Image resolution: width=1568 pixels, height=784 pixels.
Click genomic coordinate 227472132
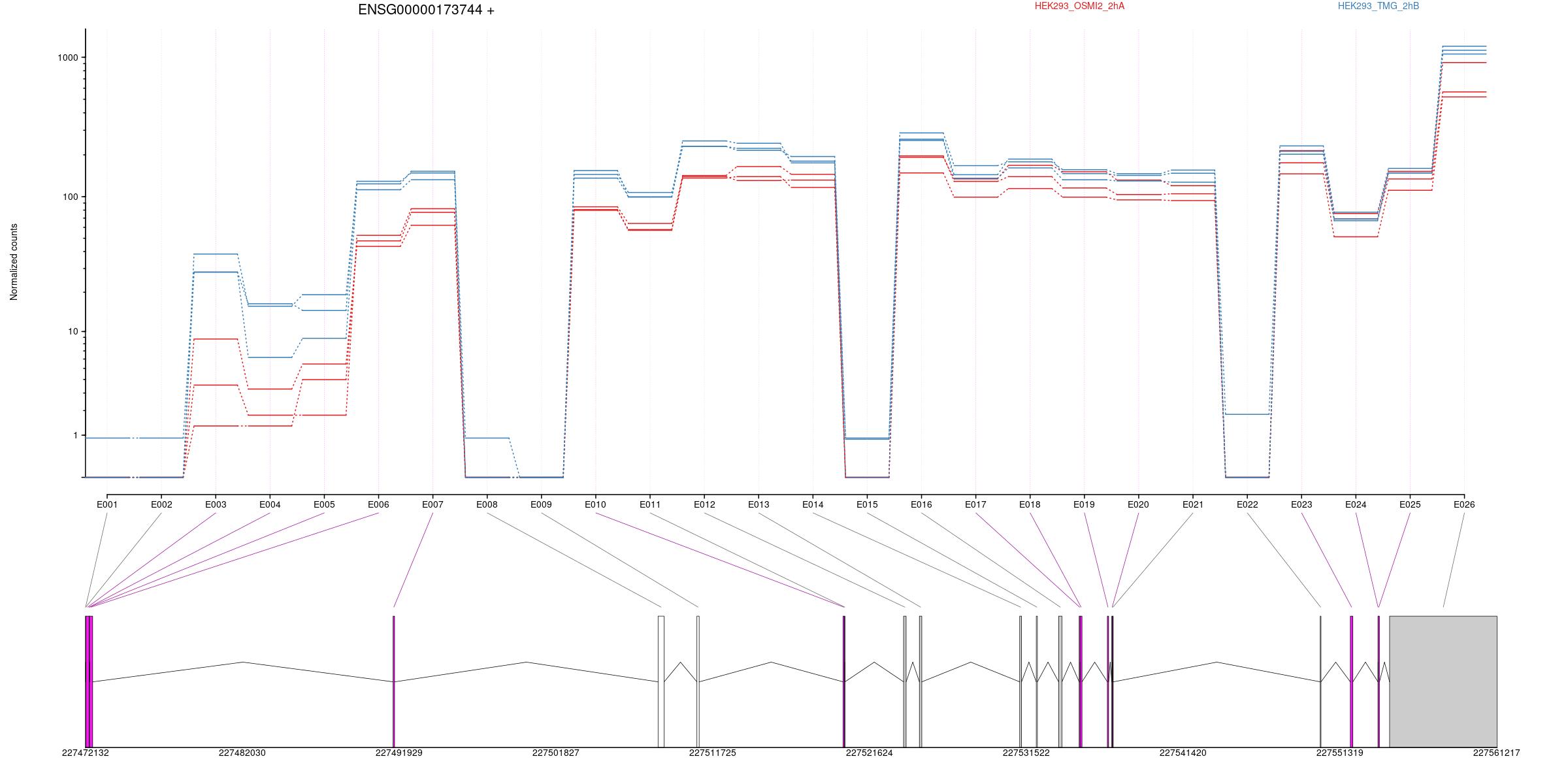pos(86,753)
